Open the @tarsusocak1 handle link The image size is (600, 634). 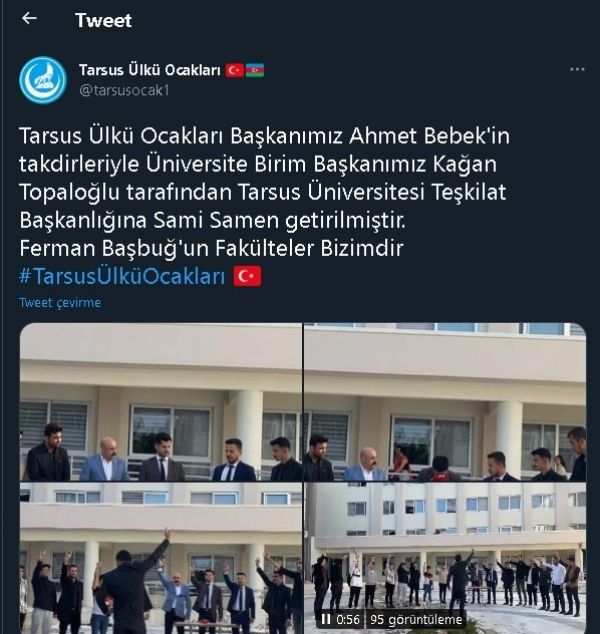pyautogui.click(x=124, y=90)
